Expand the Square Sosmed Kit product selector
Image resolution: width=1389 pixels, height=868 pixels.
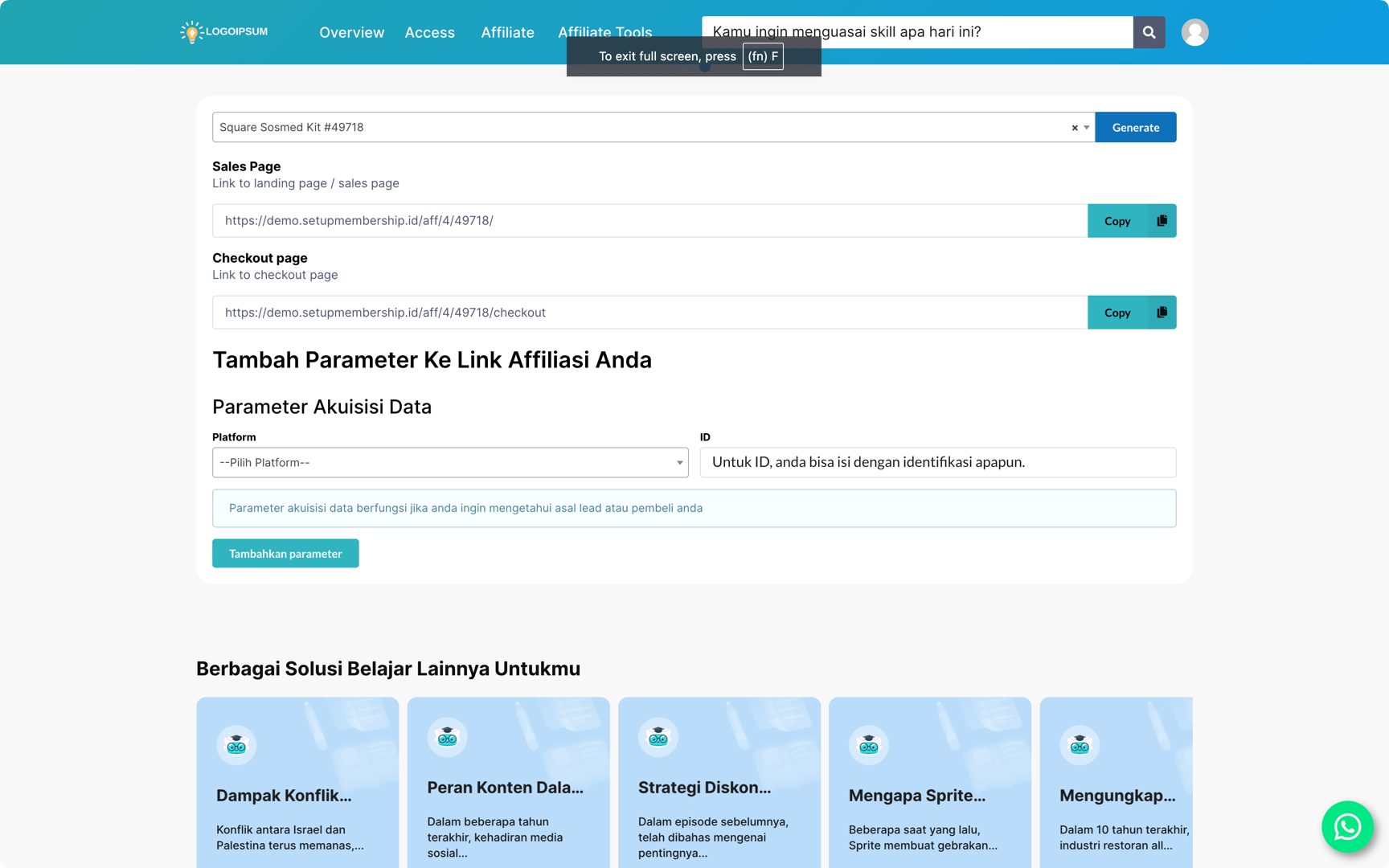(1087, 127)
